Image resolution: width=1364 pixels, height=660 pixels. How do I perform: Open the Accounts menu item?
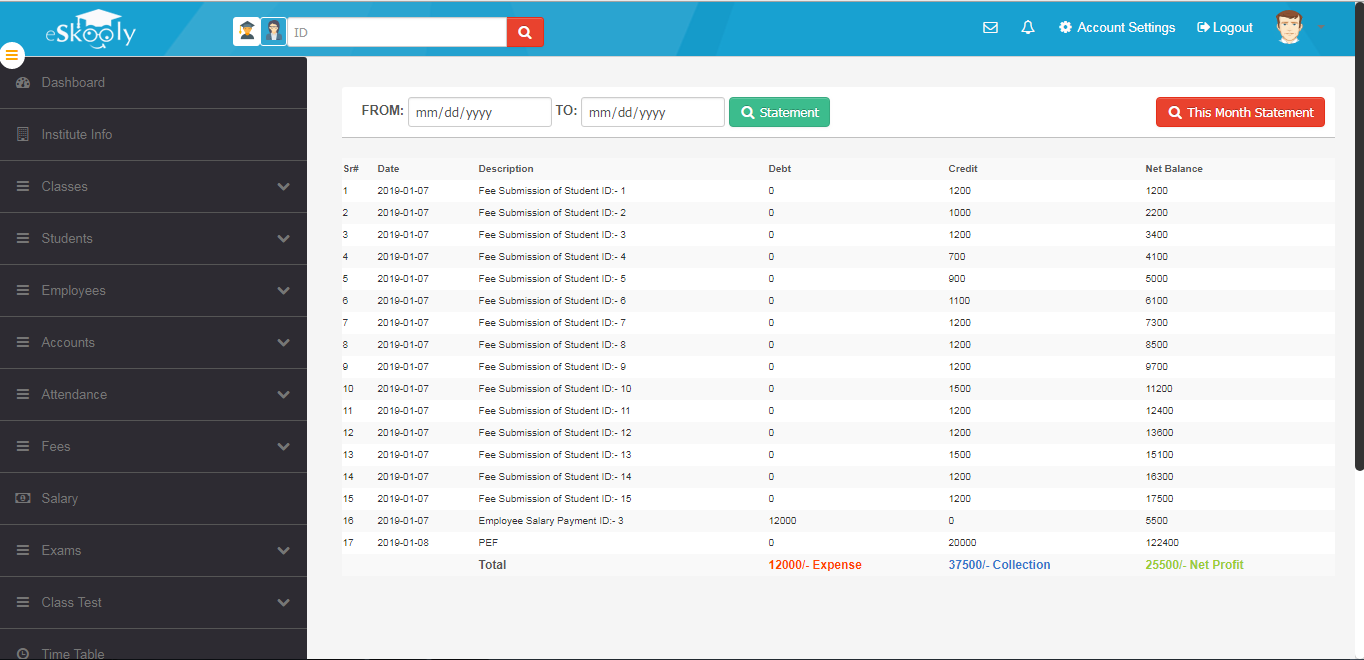click(153, 343)
